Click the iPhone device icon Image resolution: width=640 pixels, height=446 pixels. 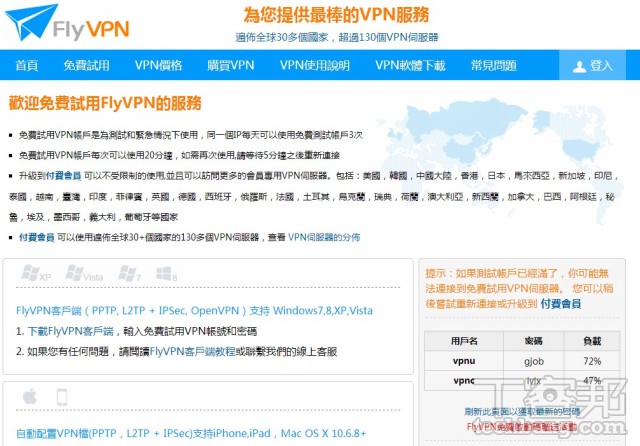[62, 397]
